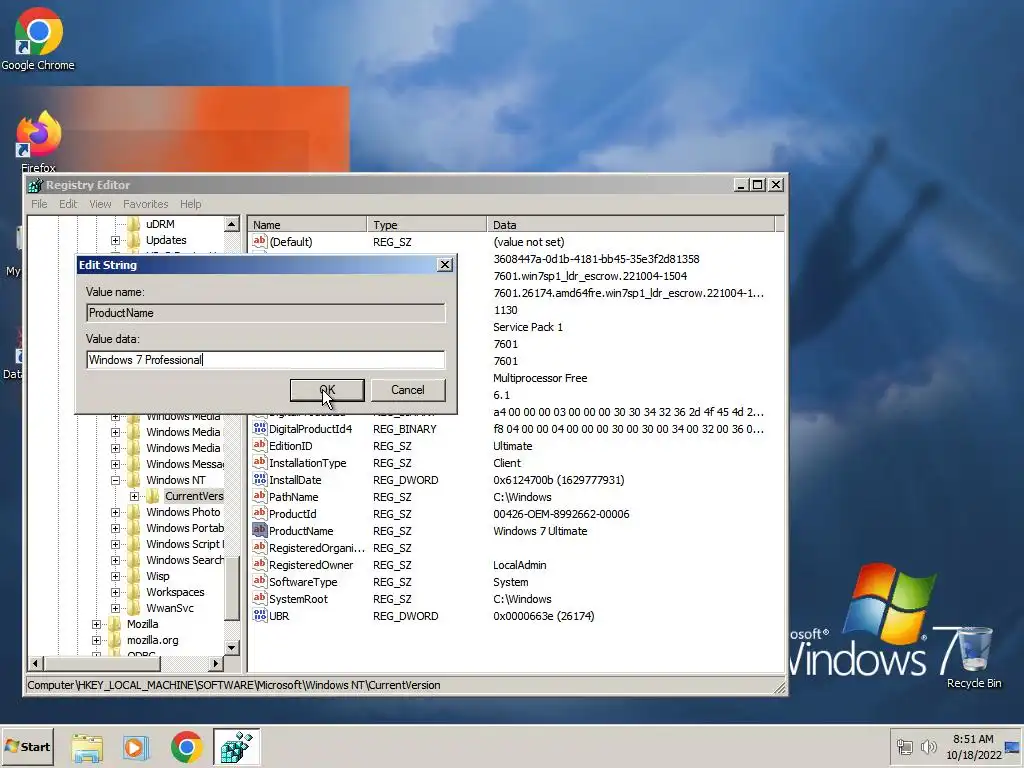Click the Type column header
1024x768 pixels.
(x=427, y=225)
